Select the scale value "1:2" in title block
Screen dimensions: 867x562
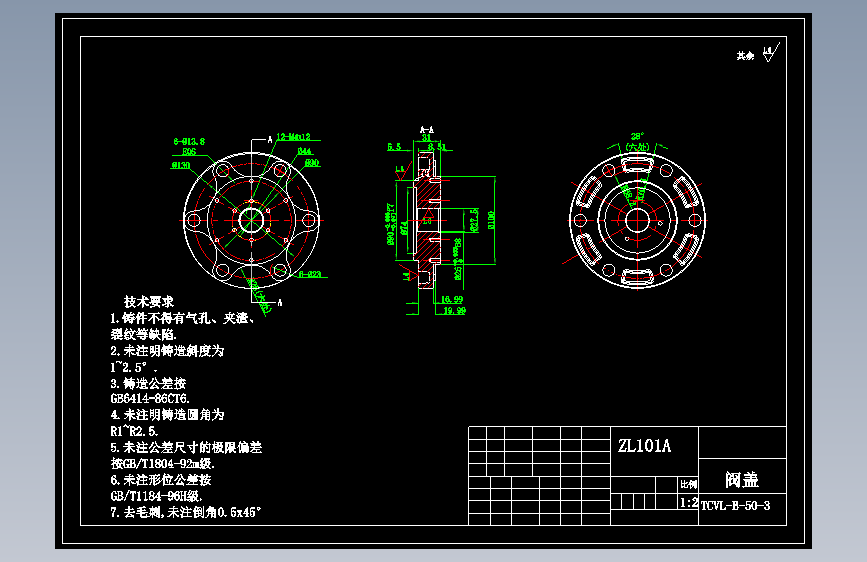pos(688,503)
